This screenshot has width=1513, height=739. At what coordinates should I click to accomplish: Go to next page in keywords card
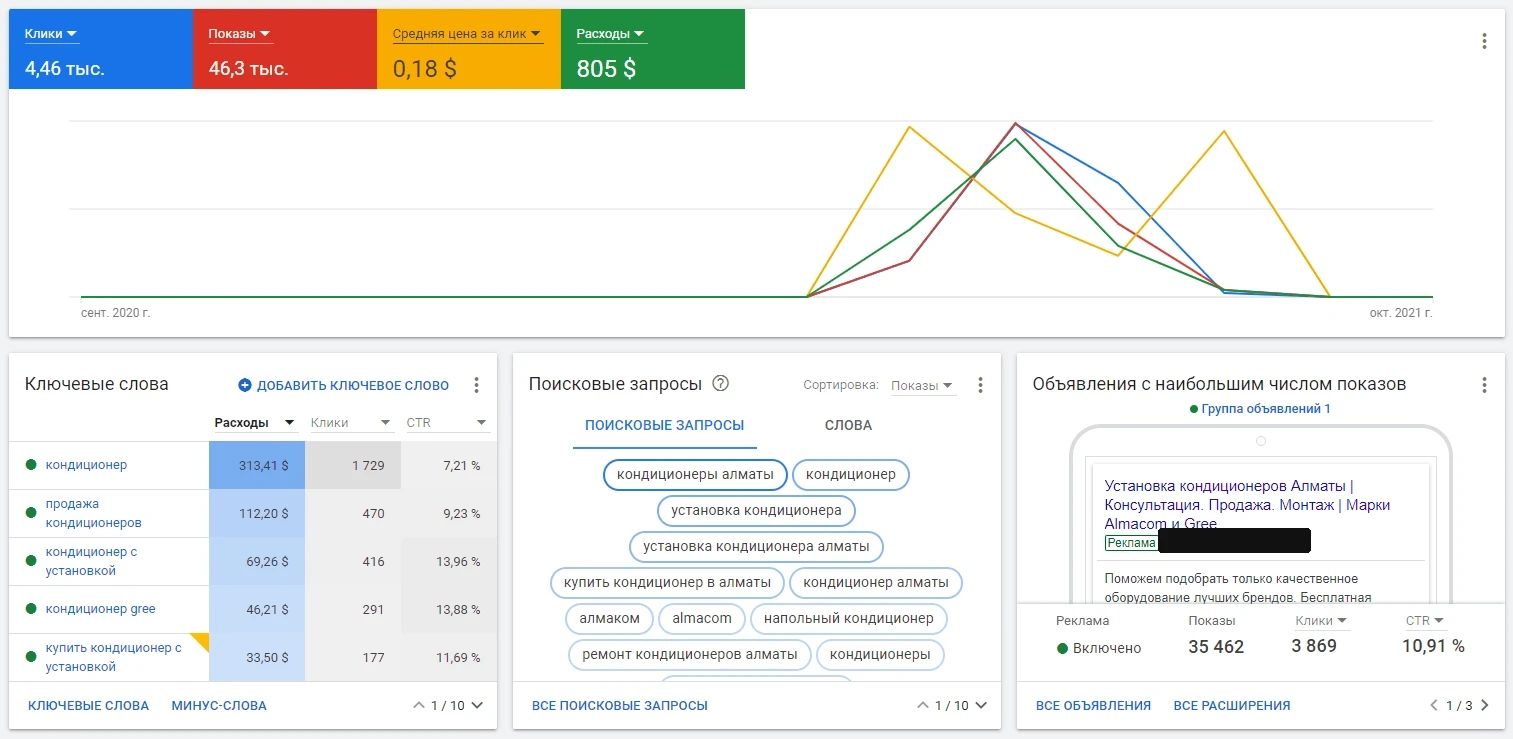(477, 705)
